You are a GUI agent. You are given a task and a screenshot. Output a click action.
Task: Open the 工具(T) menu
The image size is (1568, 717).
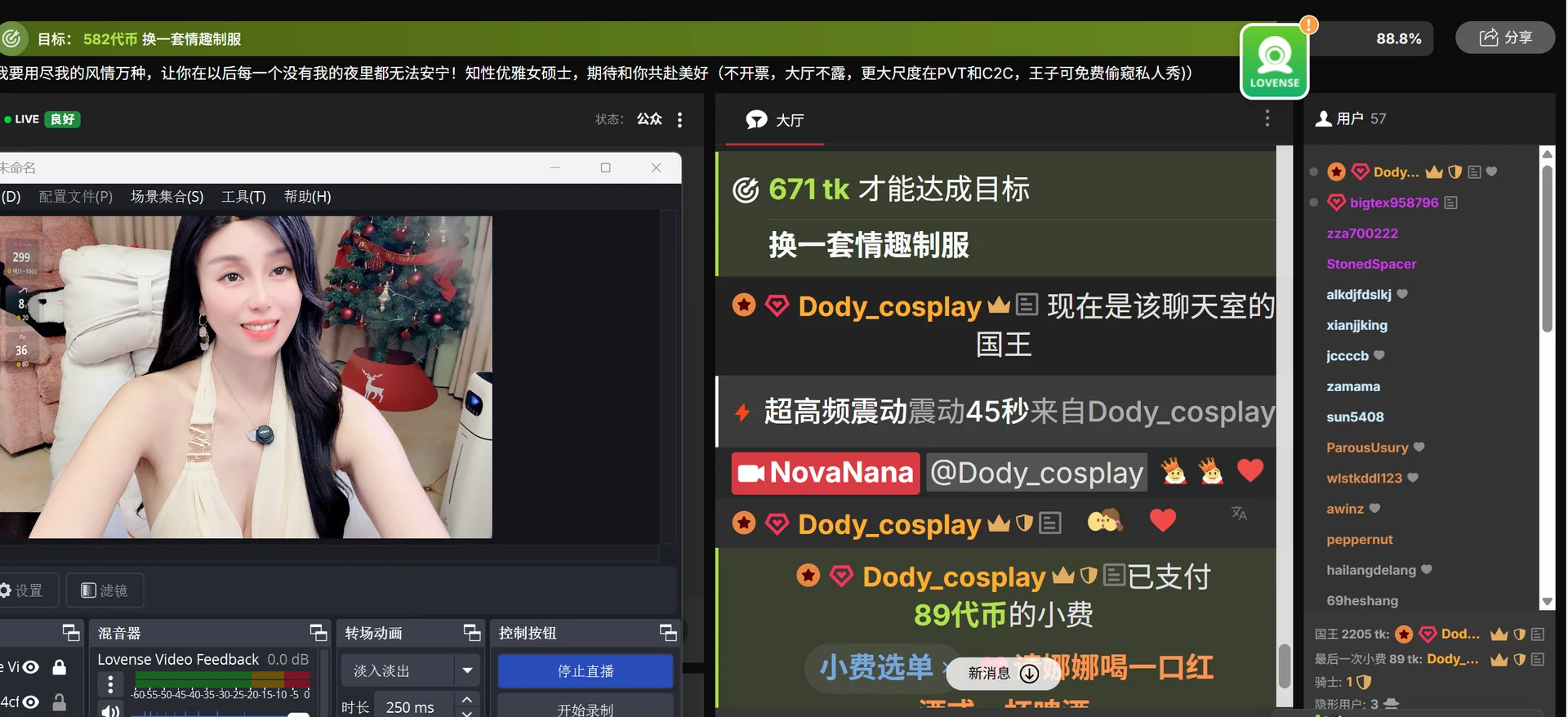click(x=243, y=197)
